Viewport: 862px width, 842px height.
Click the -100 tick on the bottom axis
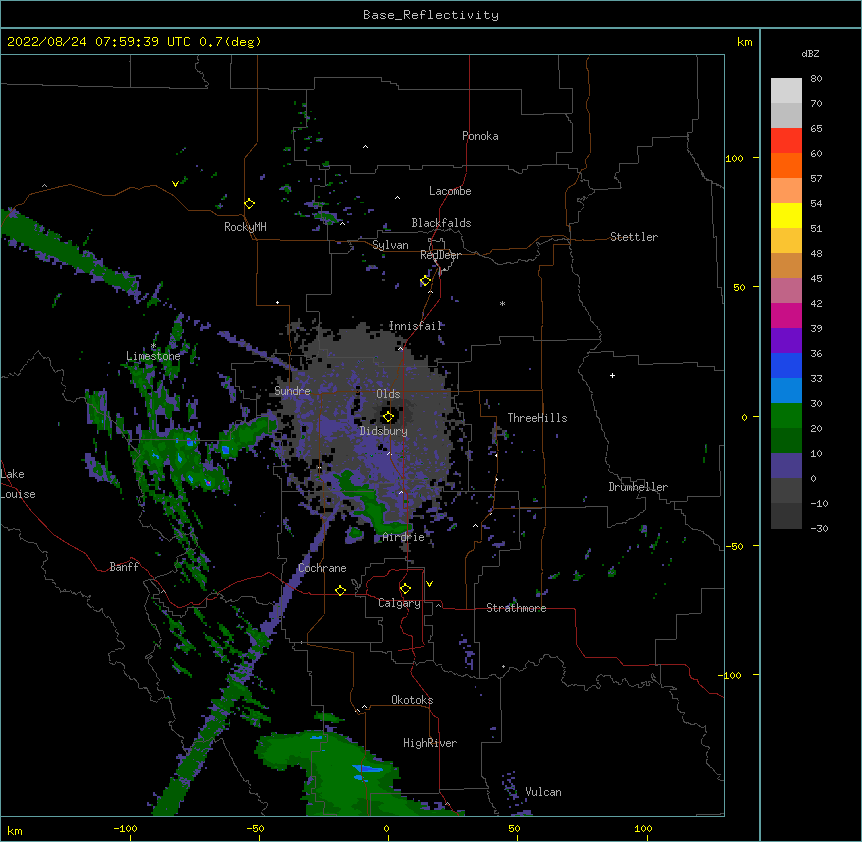click(125, 829)
